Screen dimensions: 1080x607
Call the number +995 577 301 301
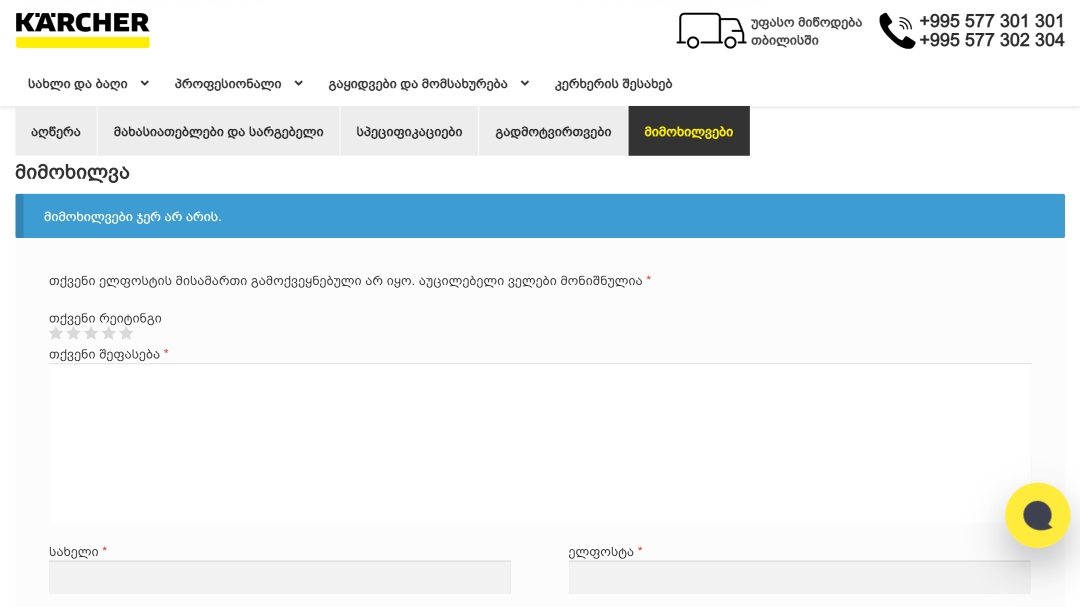click(992, 21)
